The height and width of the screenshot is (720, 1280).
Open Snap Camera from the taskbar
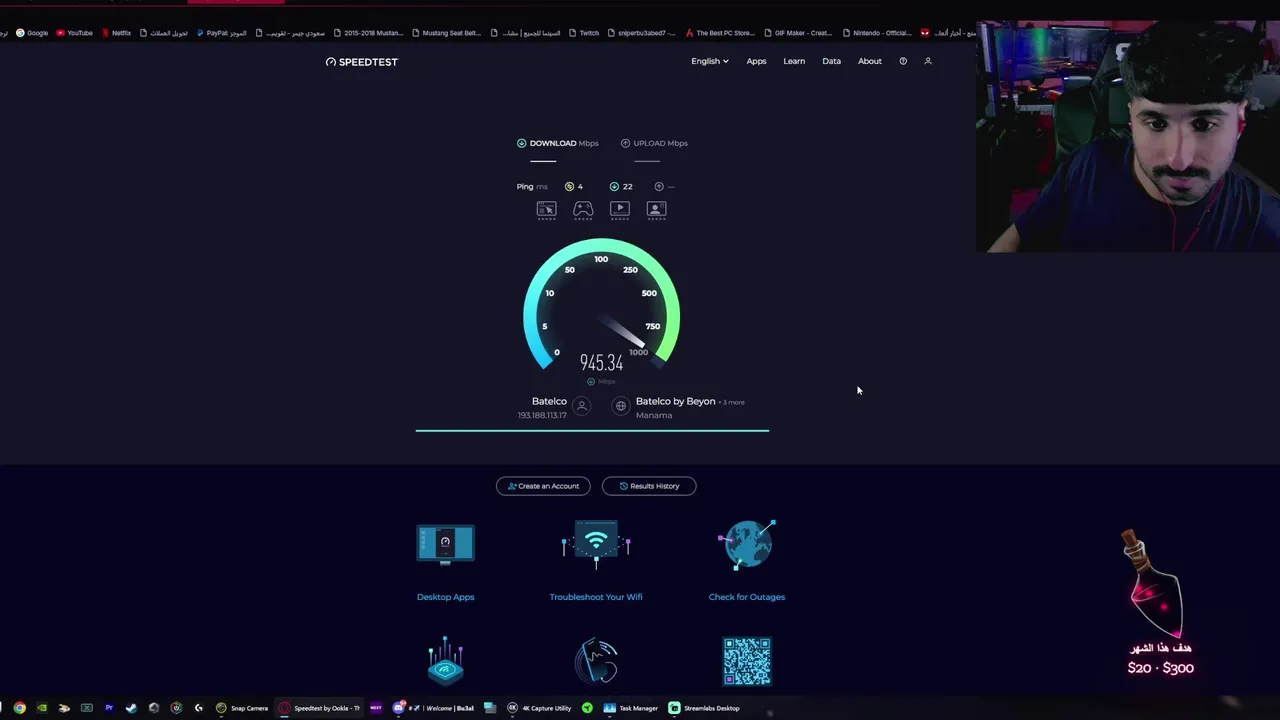[x=242, y=708]
